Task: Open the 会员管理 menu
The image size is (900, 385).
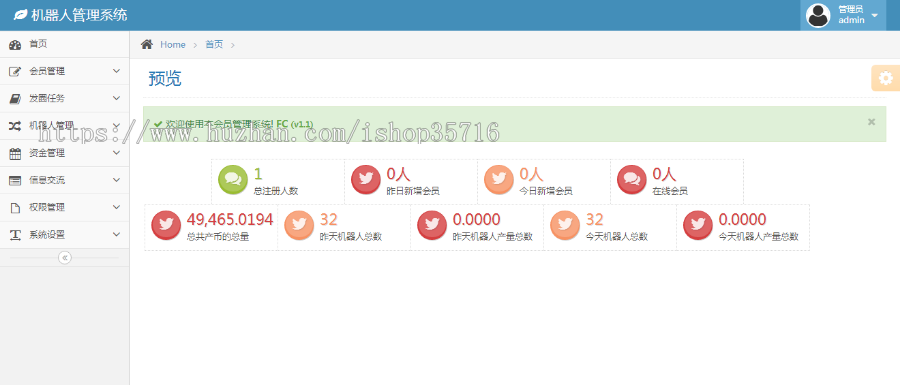Action: (64, 71)
